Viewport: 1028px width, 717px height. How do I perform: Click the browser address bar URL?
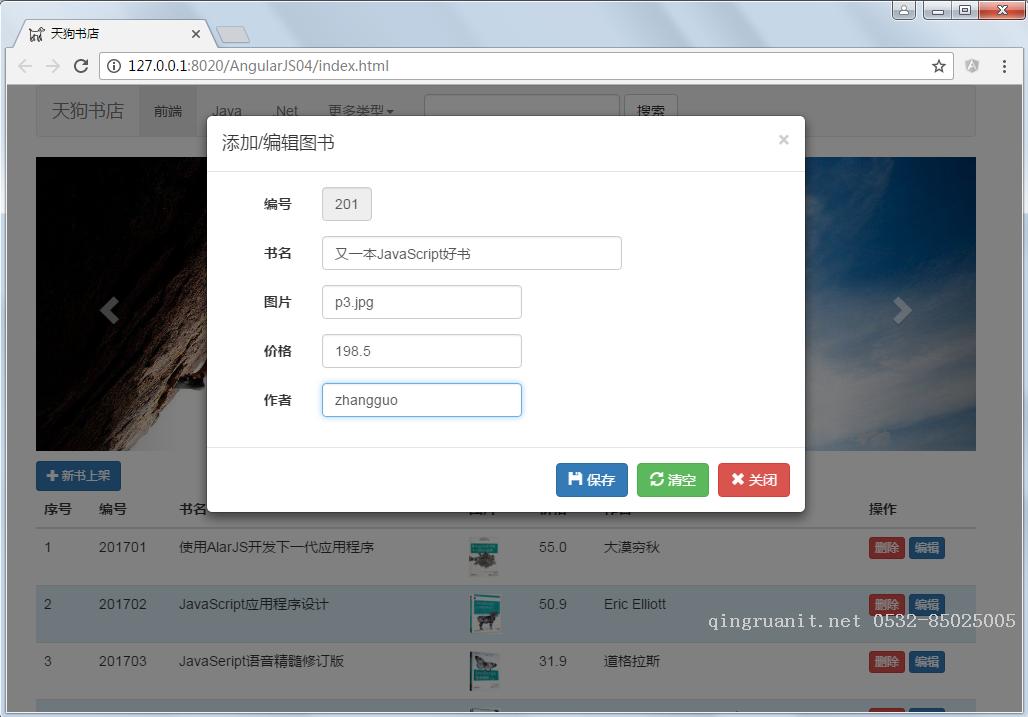(x=258, y=66)
